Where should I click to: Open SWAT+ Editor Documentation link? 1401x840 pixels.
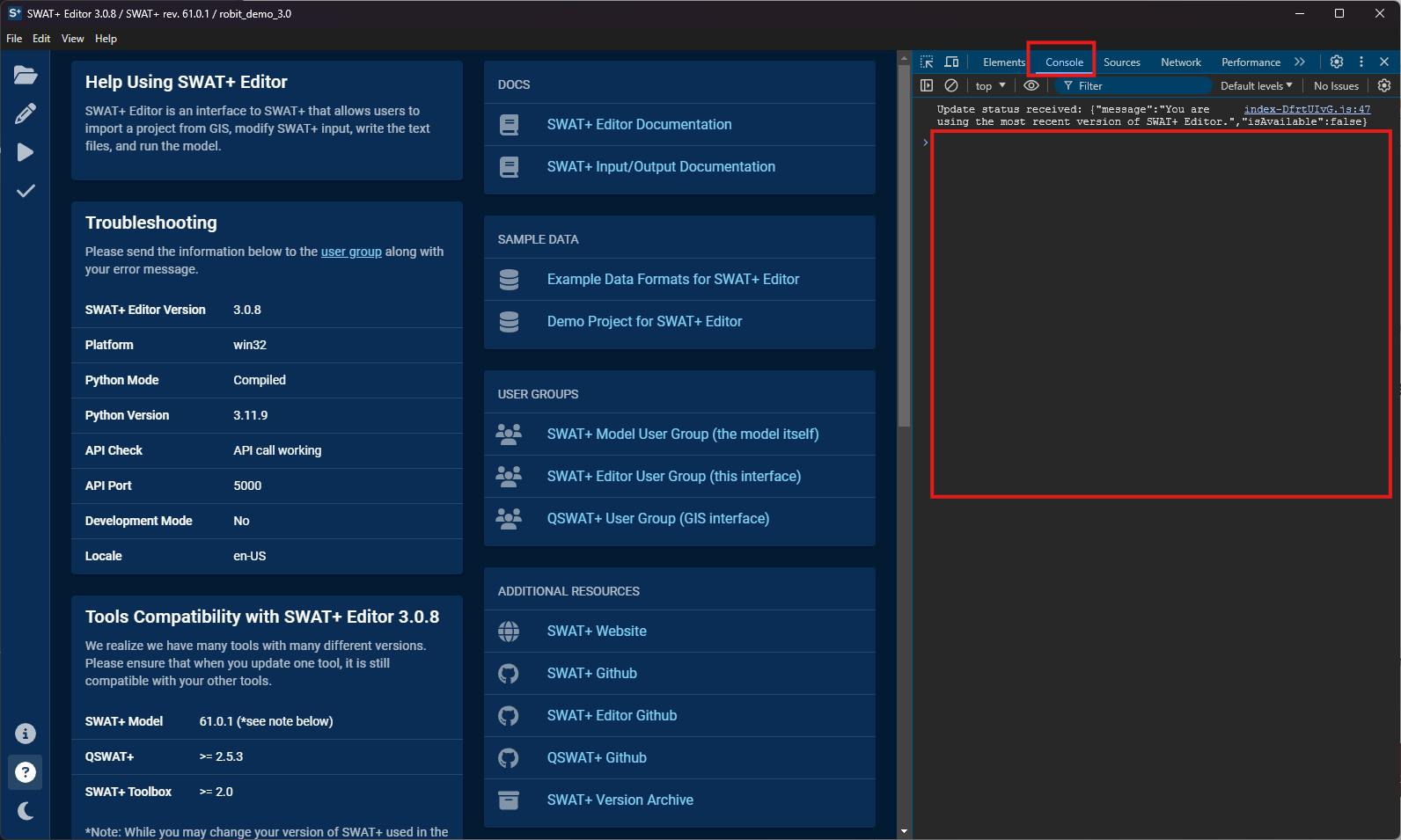639,125
